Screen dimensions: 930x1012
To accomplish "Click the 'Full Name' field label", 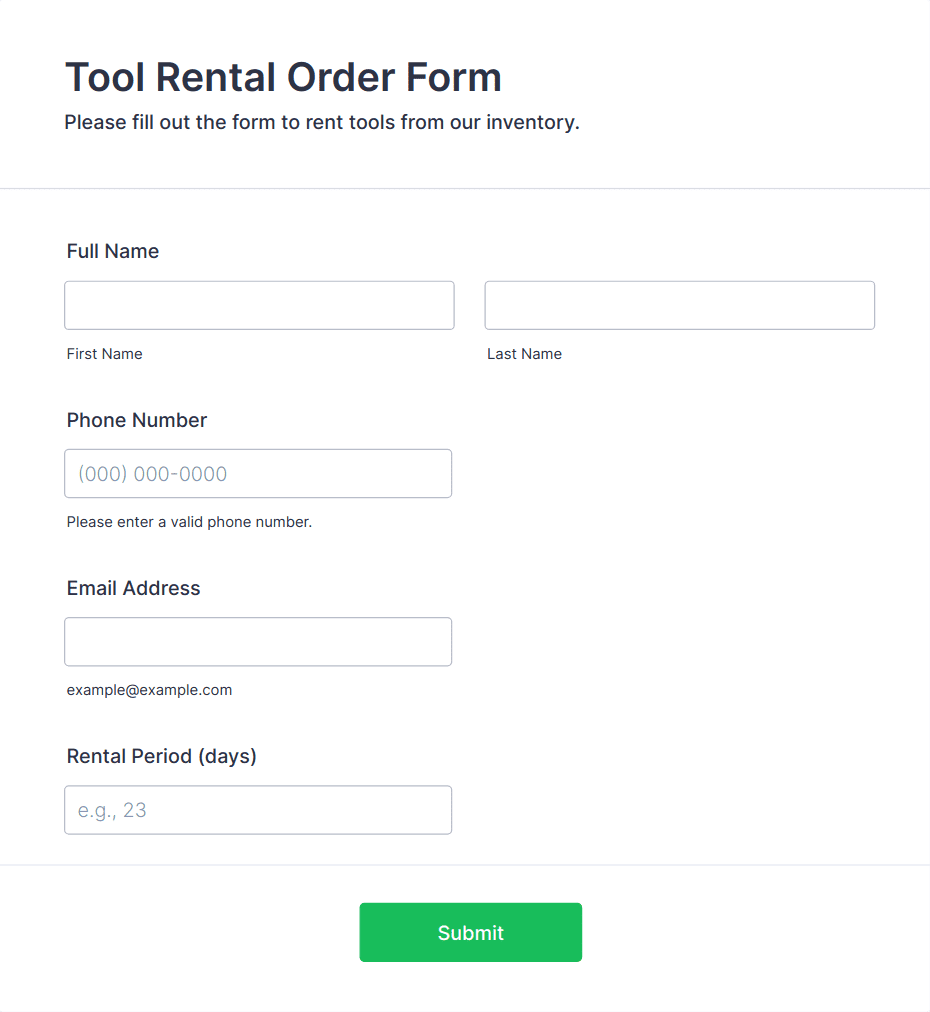I will [113, 251].
